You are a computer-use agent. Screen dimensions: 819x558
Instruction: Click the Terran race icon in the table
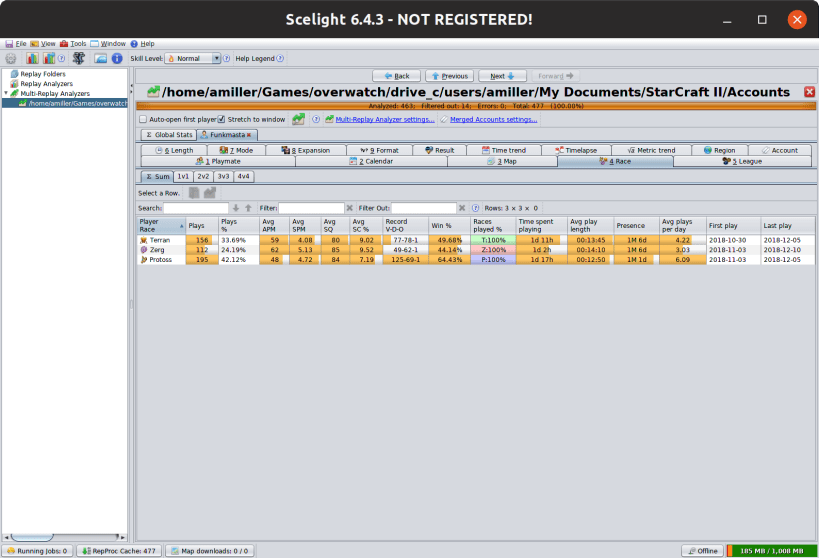144,240
